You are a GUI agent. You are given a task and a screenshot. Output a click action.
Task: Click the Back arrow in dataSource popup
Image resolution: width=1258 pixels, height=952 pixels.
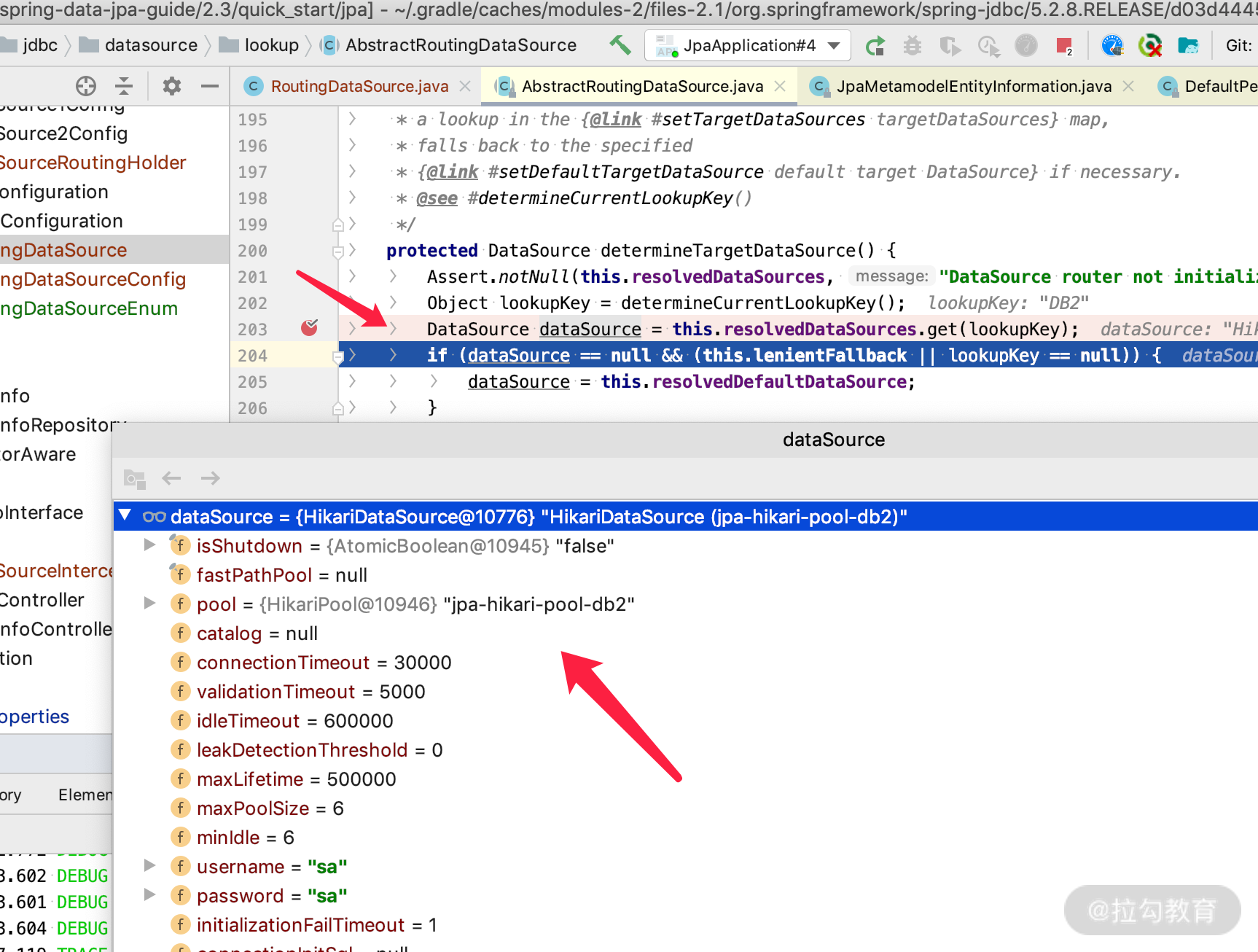(171, 478)
